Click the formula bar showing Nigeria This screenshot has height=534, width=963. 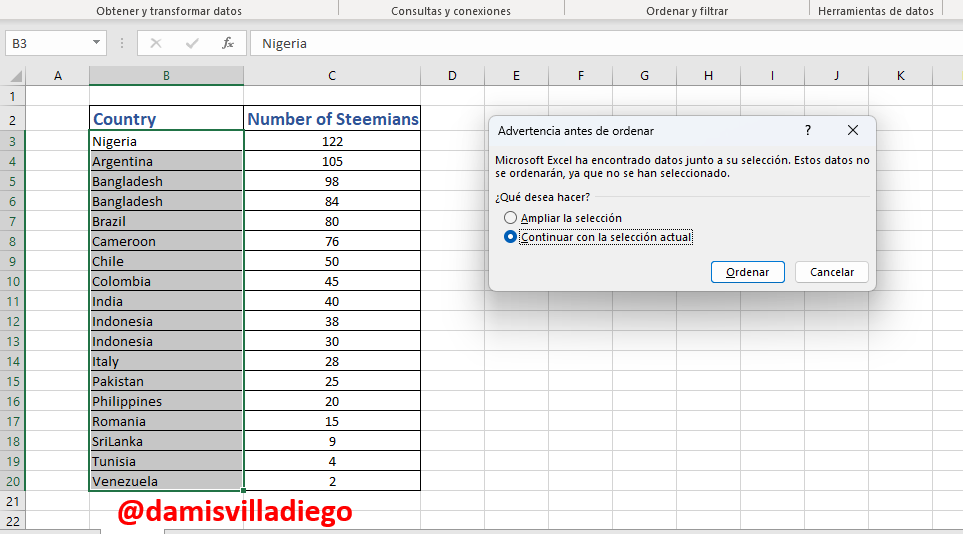pyautogui.click(x=606, y=44)
